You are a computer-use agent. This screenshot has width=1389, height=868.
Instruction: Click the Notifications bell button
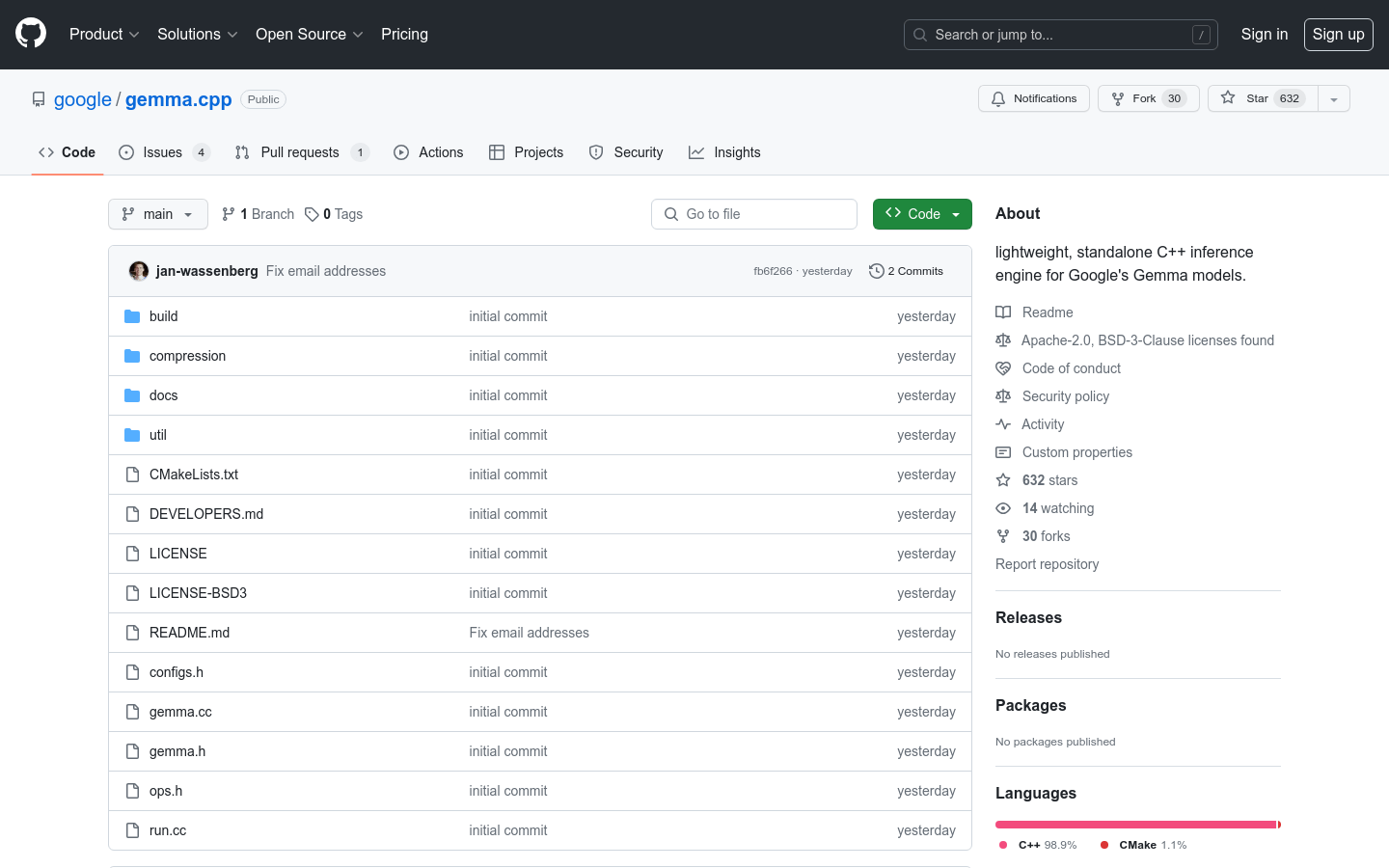coord(1033,98)
